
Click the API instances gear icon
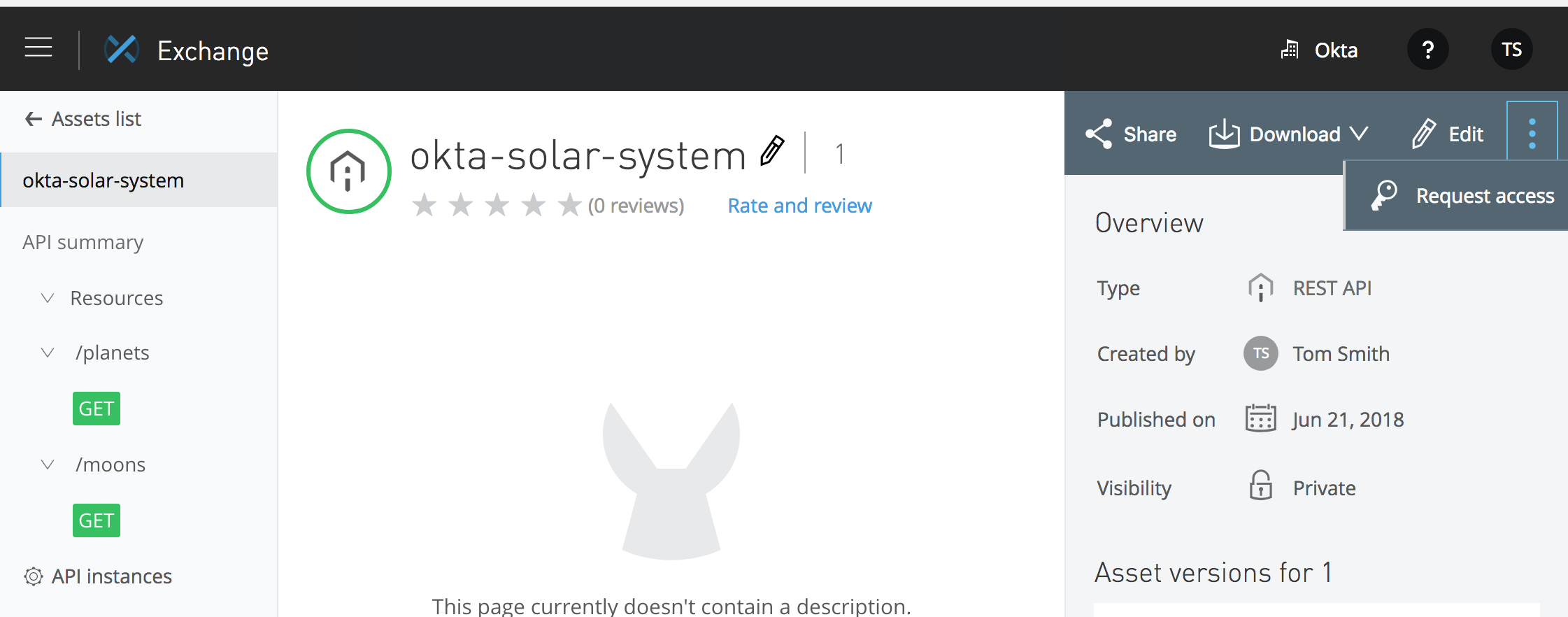pyautogui.click(x=33, y=576)
